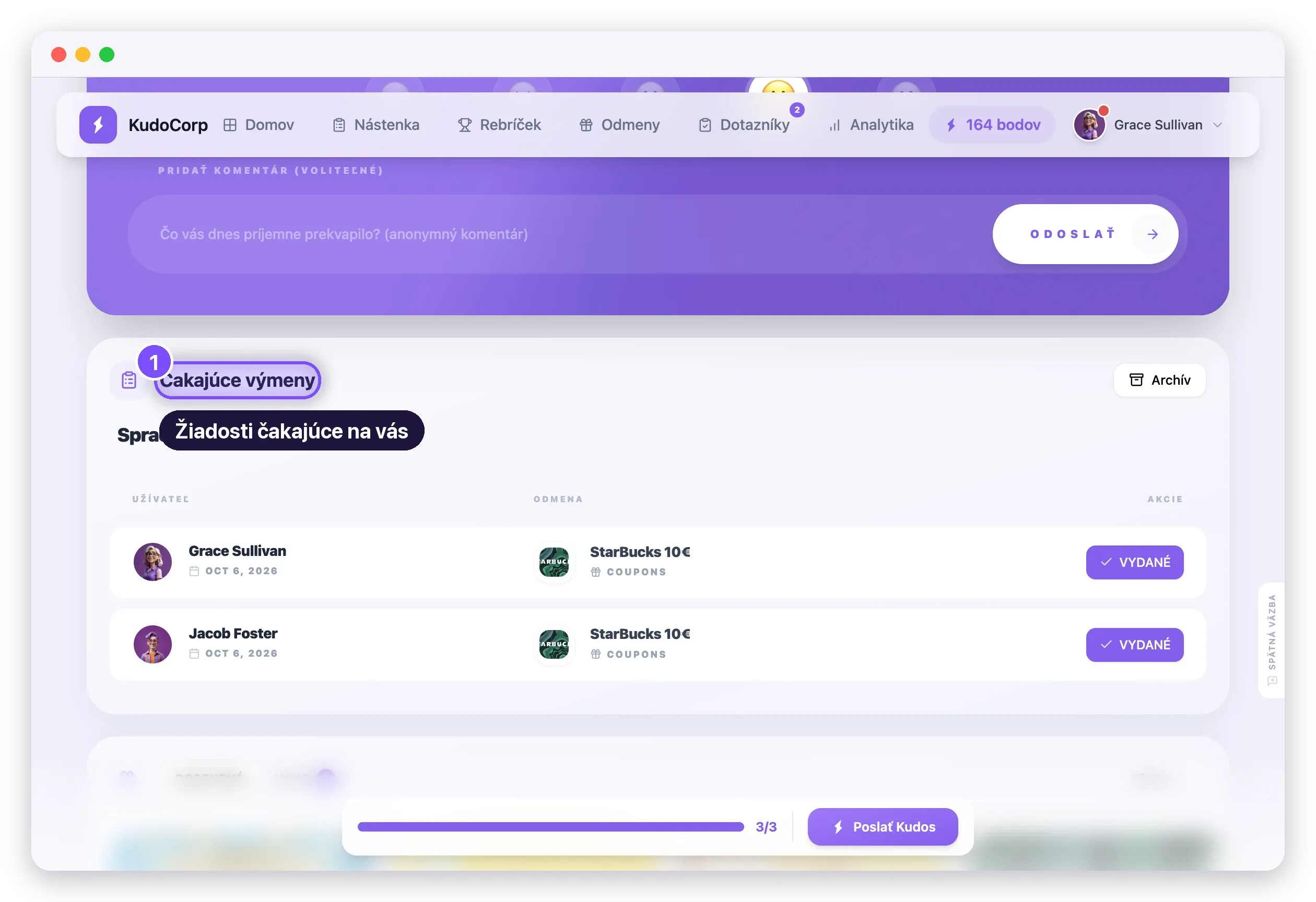Click the archive box icon in Archív
The image size is (1316, 902).
click(x=1136, y=379)
